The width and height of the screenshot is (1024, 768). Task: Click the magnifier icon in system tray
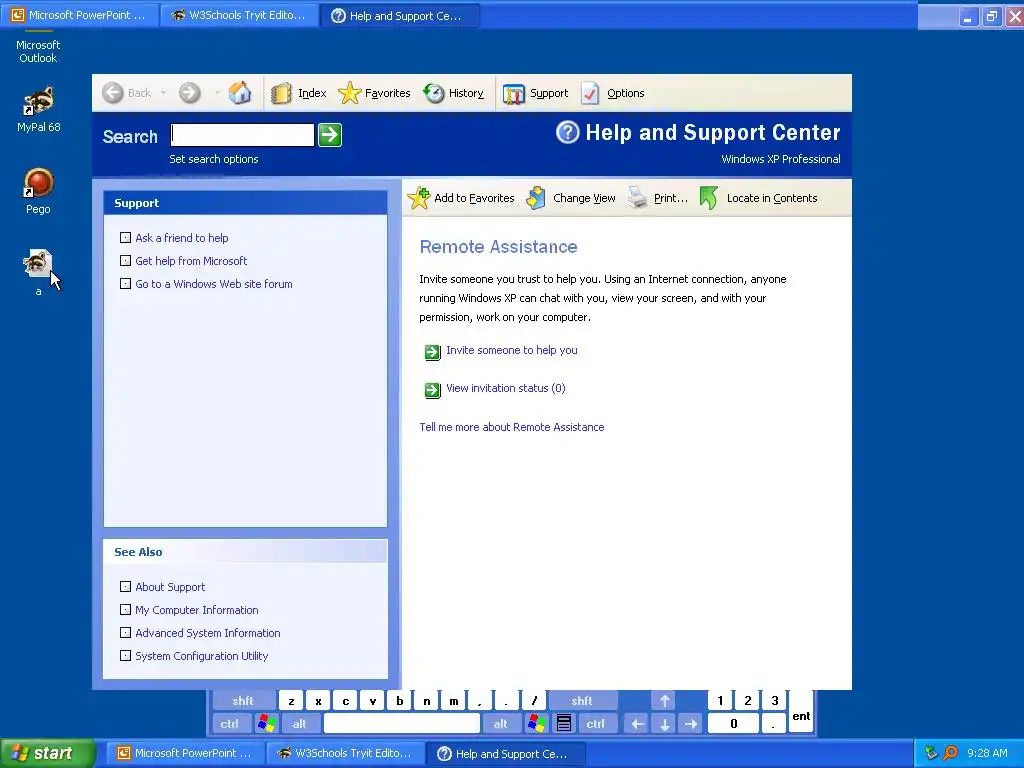point(951,753)
